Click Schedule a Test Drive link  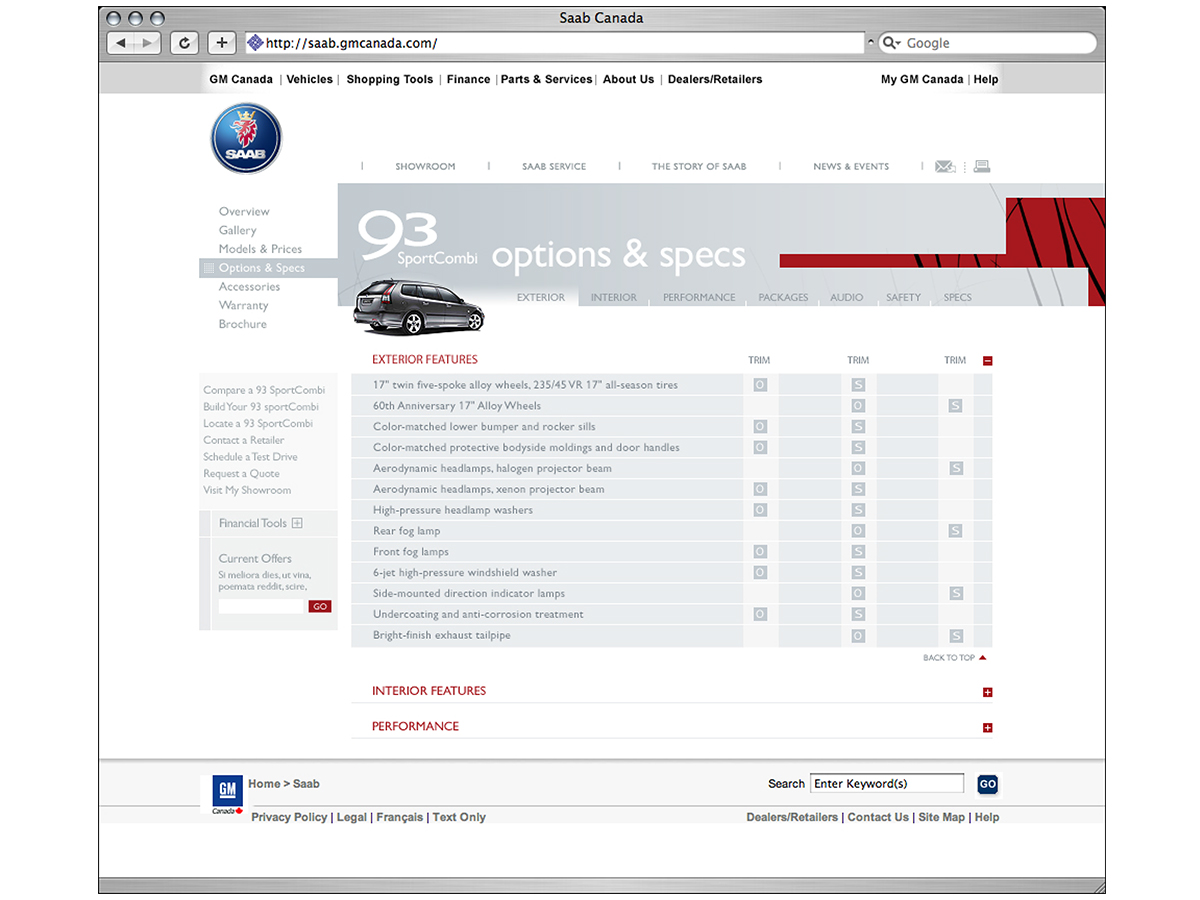coord(250,457)
